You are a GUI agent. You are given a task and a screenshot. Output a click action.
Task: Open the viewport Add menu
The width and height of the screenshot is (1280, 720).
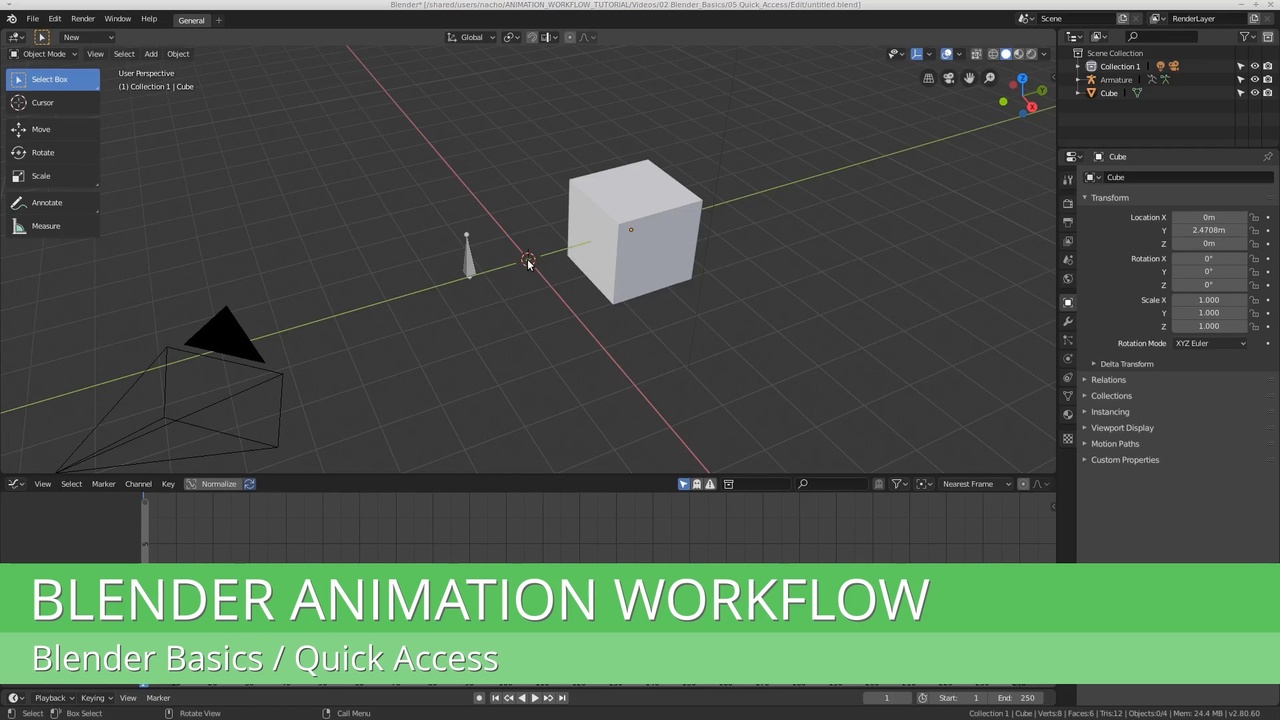(151, 54)
